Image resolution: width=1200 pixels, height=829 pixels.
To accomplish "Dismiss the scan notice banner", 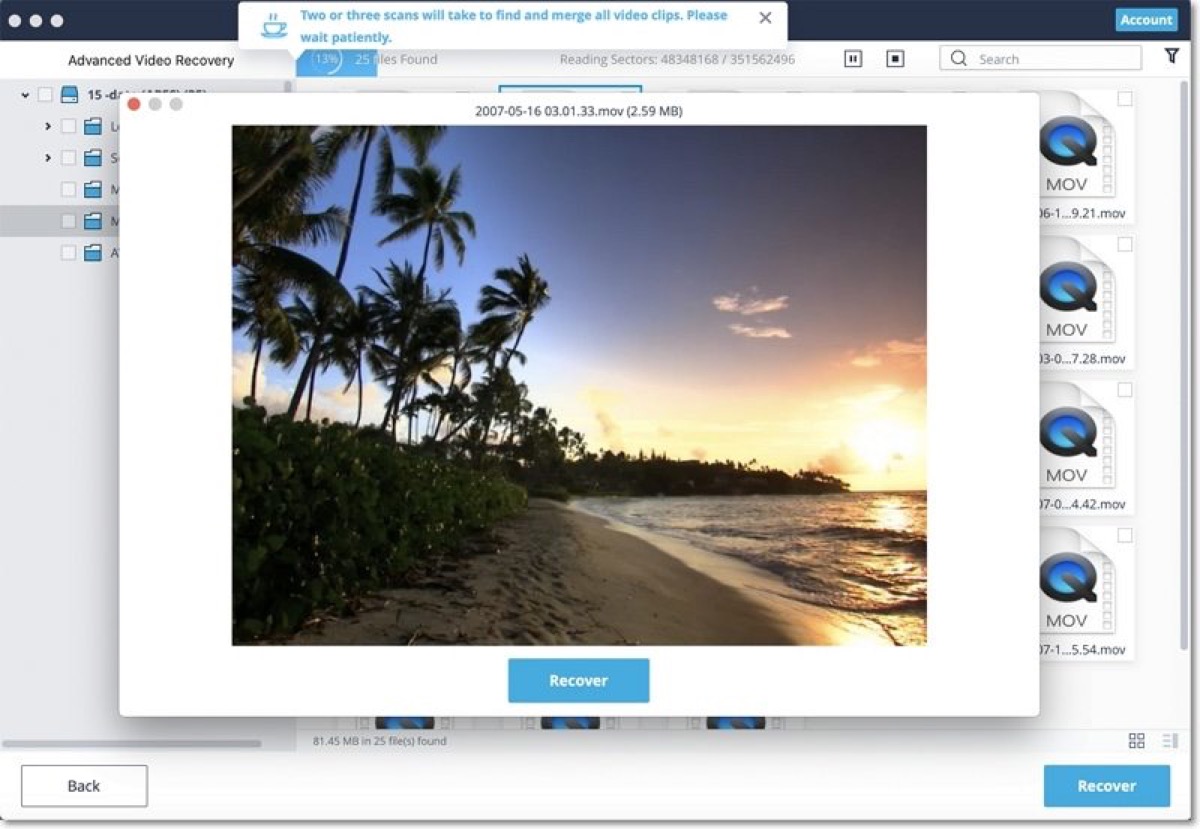I will coord(765,17).
